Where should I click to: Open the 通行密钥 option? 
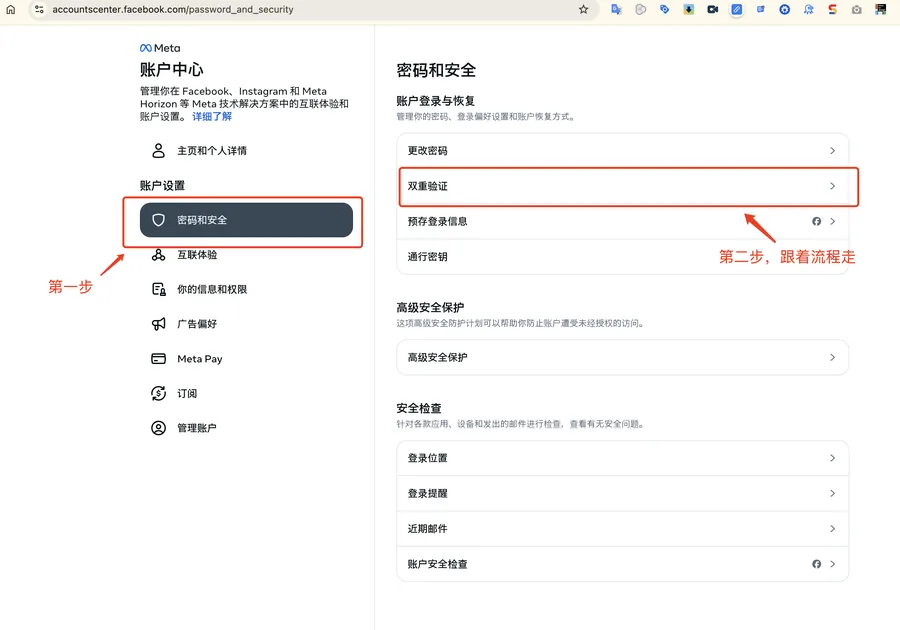[622, 256]
